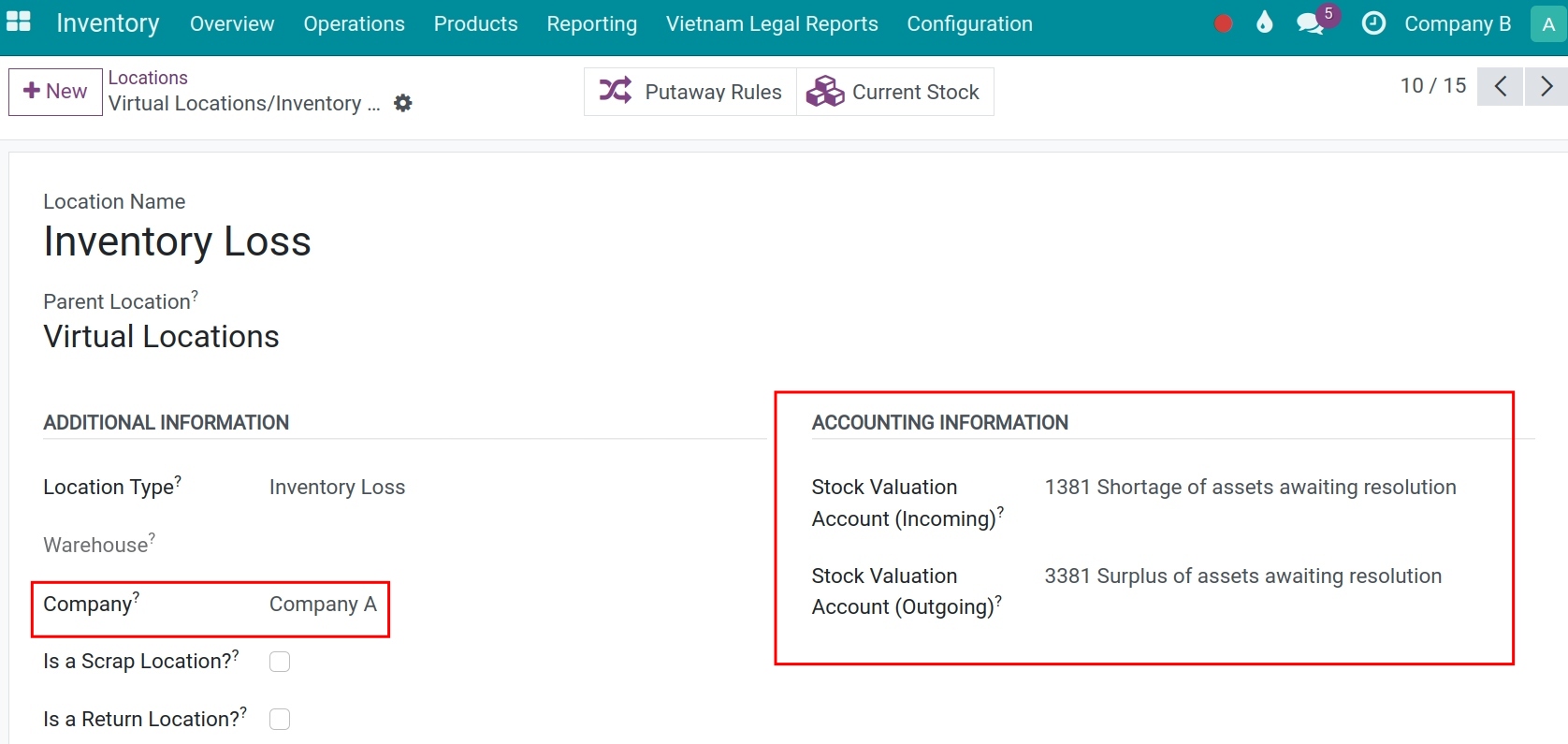Enable Is a Scrap Location checkbox

(280, 662)
